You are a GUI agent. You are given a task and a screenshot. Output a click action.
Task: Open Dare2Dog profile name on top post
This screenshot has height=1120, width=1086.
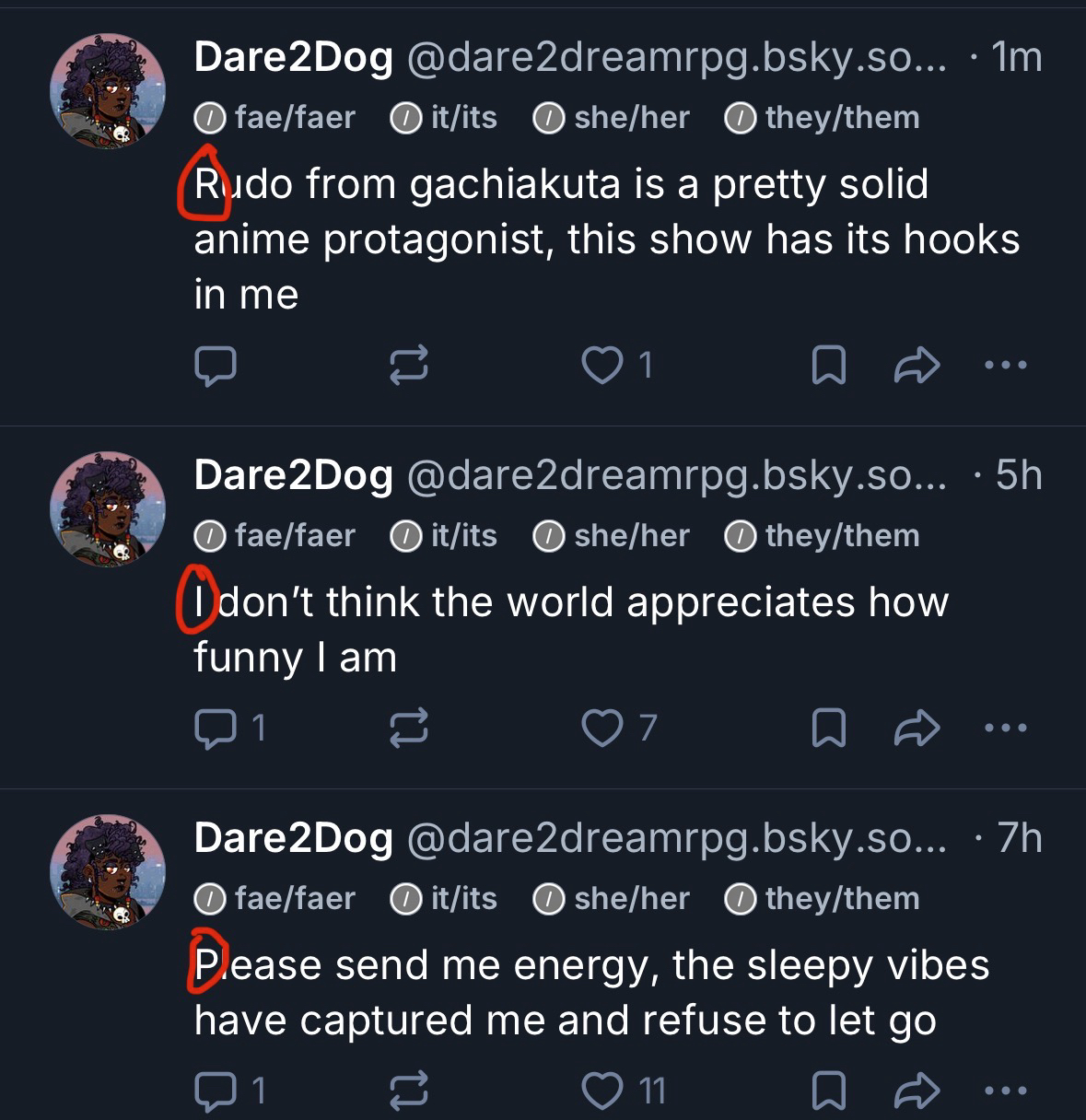point(294,58)
